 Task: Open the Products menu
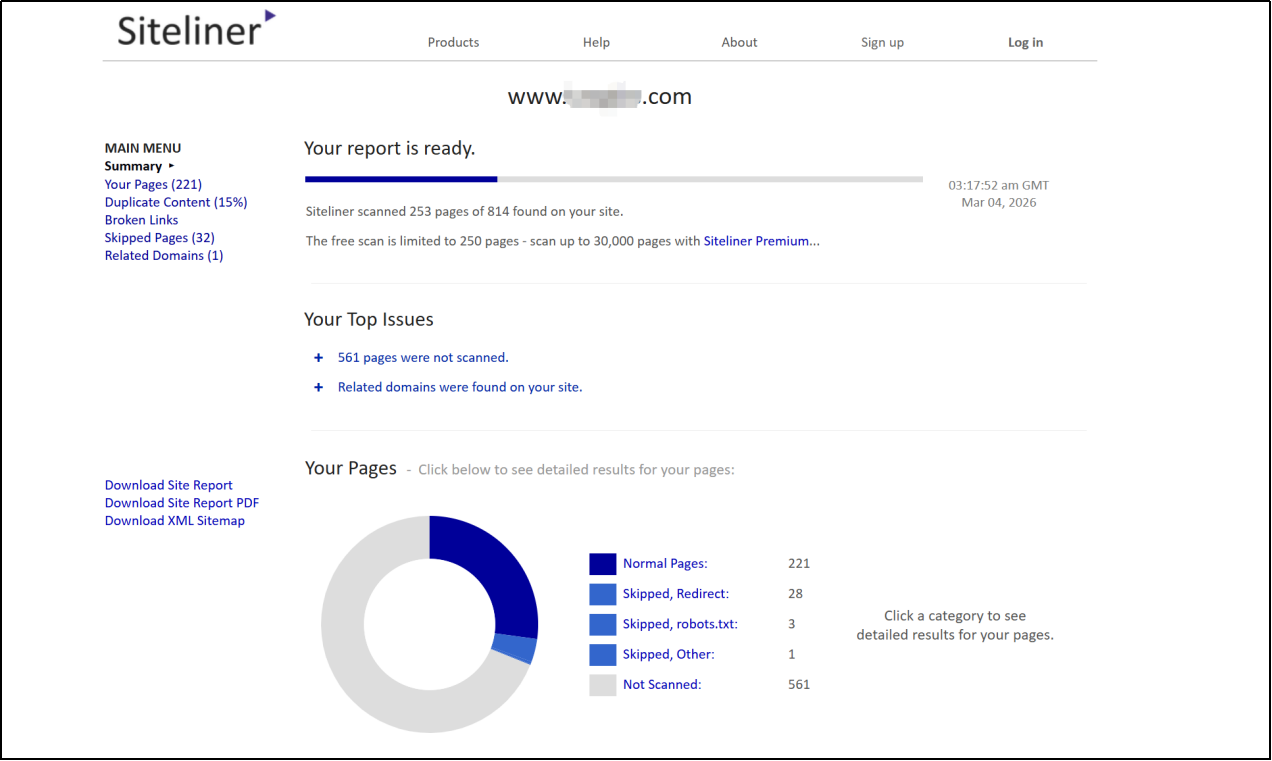point(453,42)
